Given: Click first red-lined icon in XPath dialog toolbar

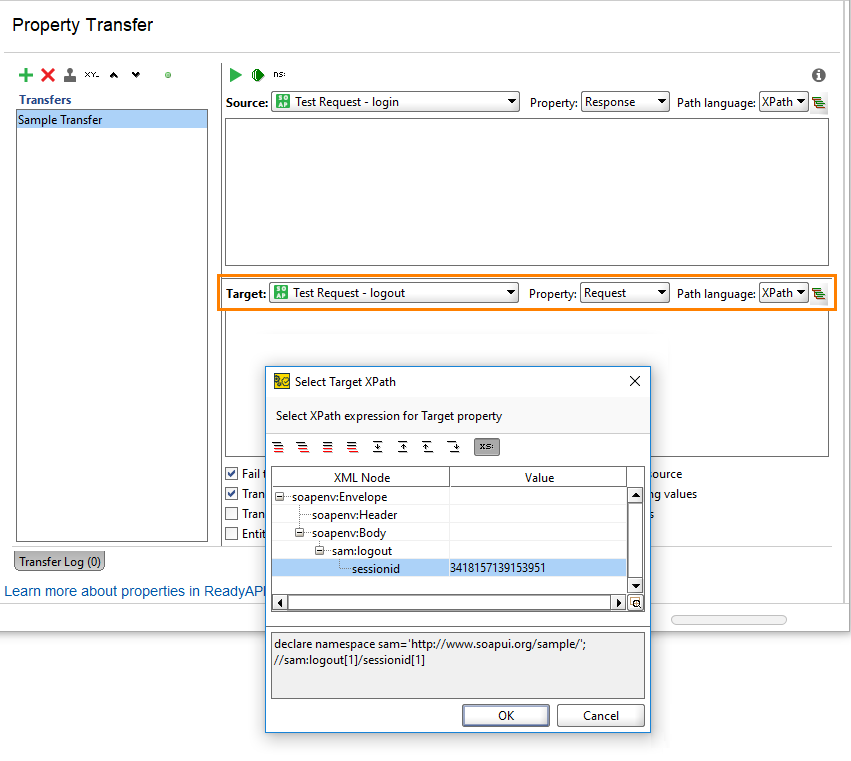Looking at the screenshot, I should 278,447.
